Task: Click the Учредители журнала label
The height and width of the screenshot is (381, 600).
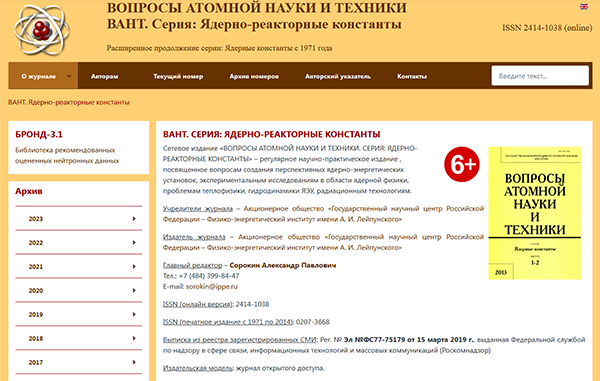Action: (x=198, y=208)
